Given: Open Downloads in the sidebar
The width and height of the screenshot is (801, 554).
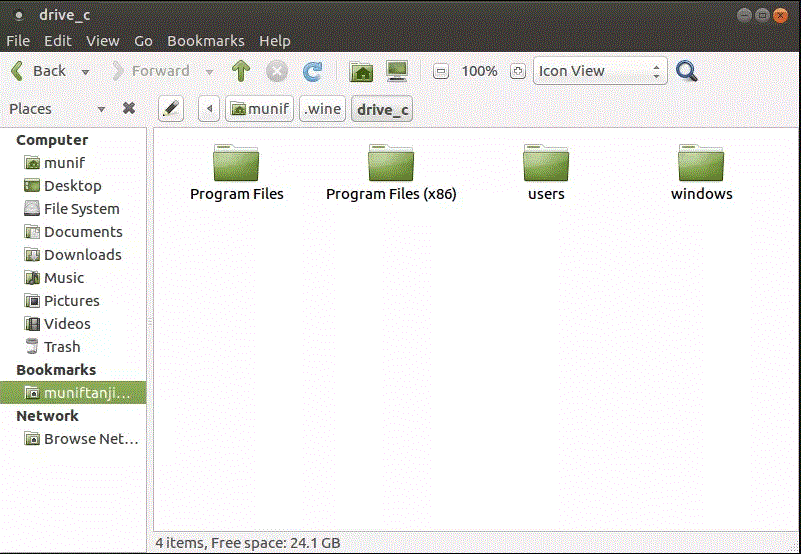Looking at the screenshot, I should pyautogui.click(x=73, y=255).
